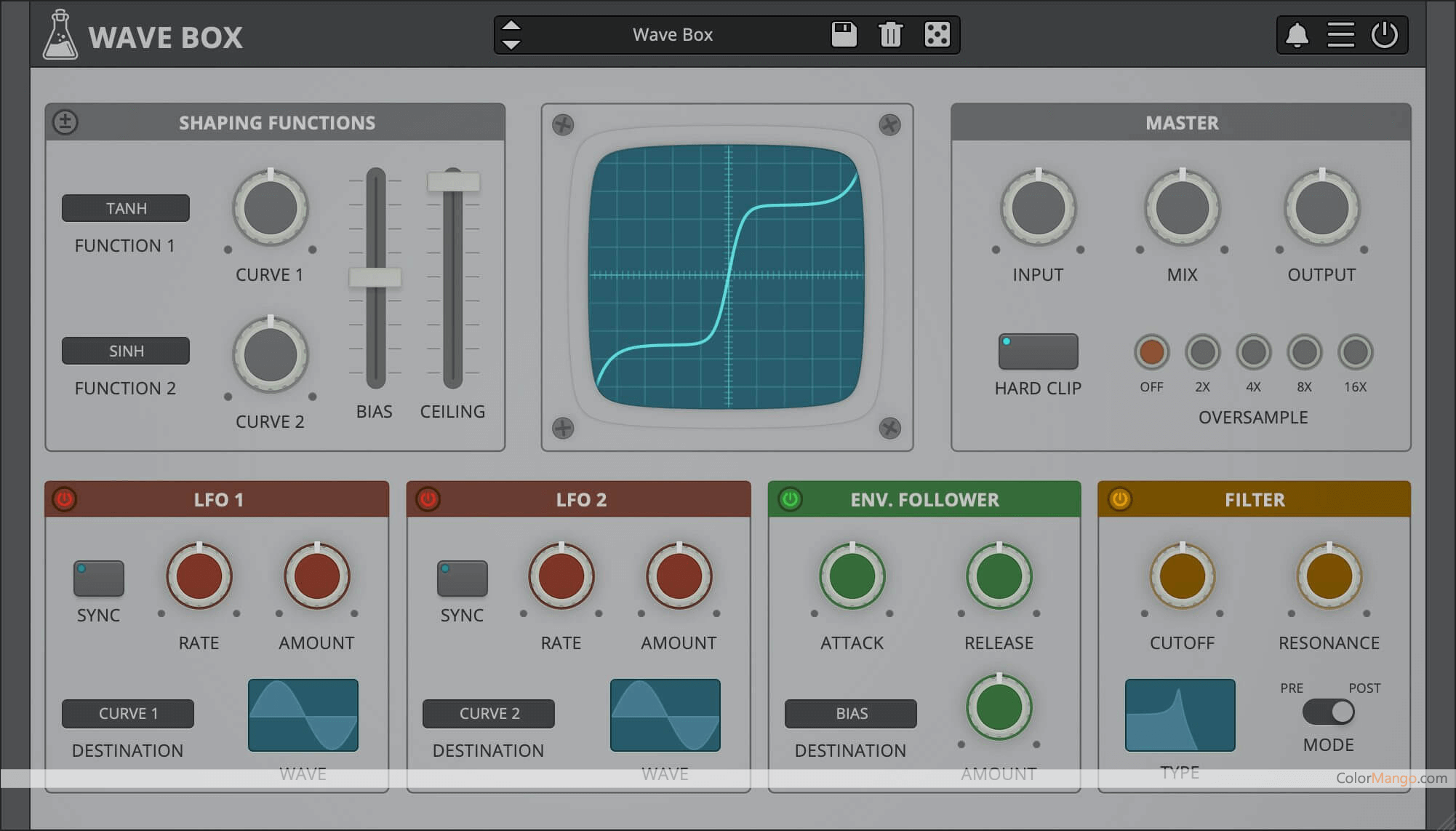Disable the Env. Follower power toggle
Screen dimensions: 1456x831
[789, 499]
